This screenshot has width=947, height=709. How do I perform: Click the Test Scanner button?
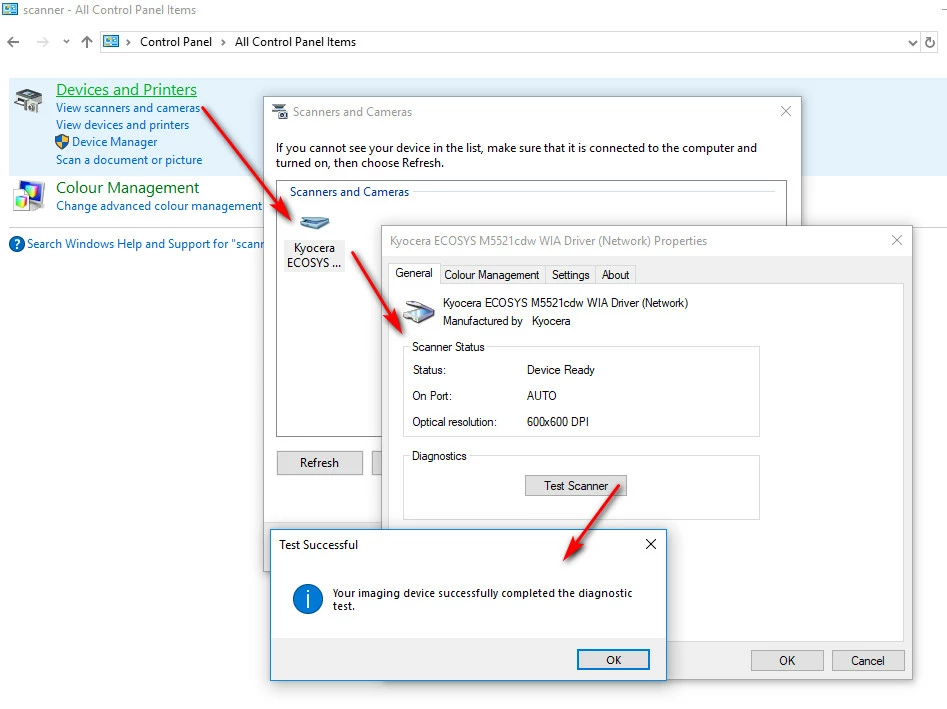coord(576,486)
